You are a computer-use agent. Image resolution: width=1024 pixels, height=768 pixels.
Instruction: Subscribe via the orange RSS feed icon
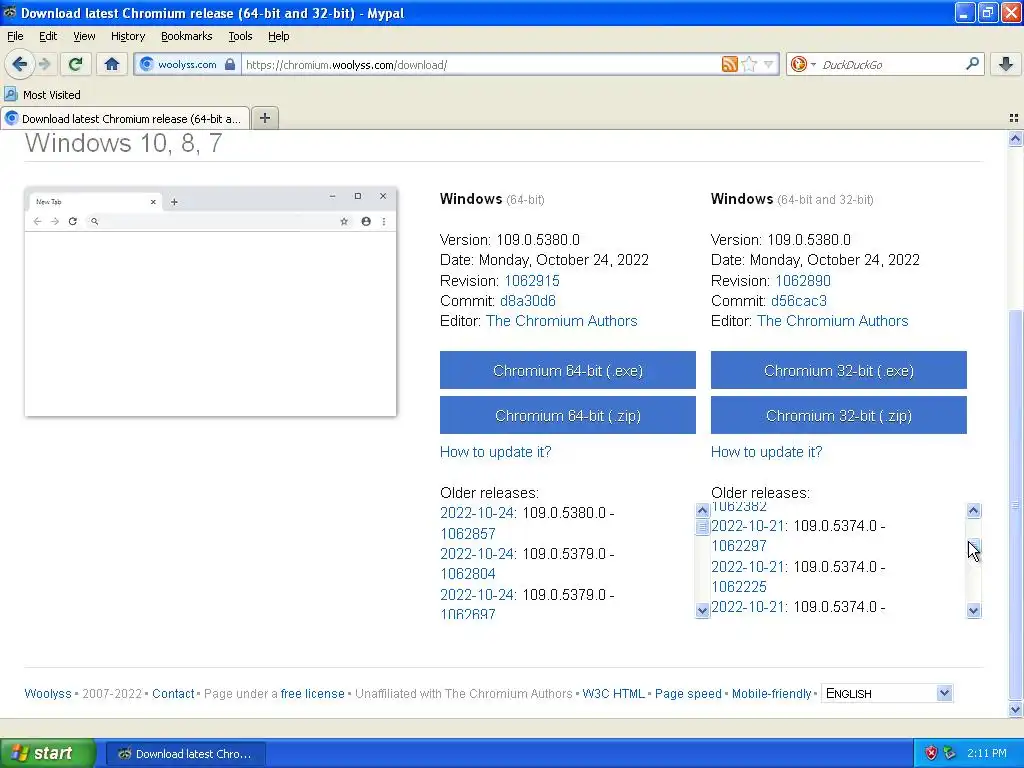coord(729,64)
